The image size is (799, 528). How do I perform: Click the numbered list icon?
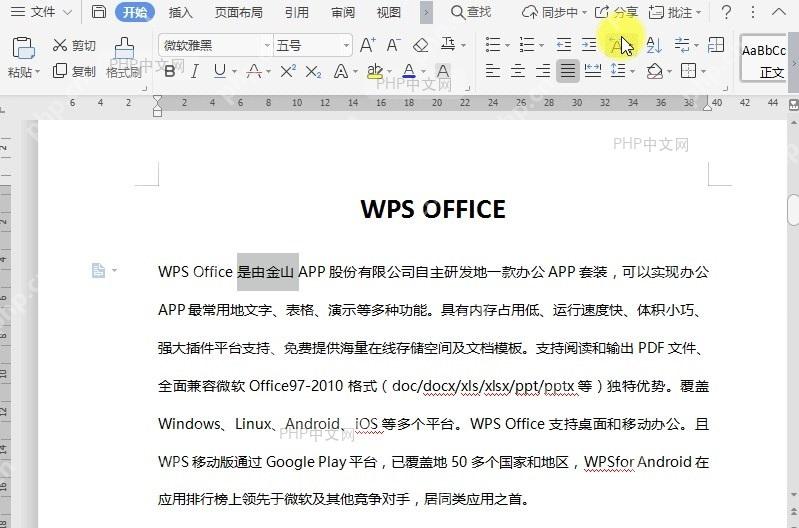click(x=527, y=45)
